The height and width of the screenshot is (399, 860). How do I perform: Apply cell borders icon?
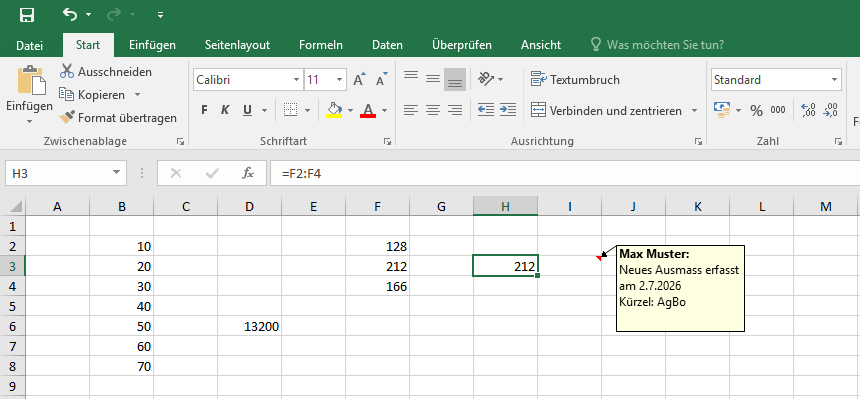290,110
